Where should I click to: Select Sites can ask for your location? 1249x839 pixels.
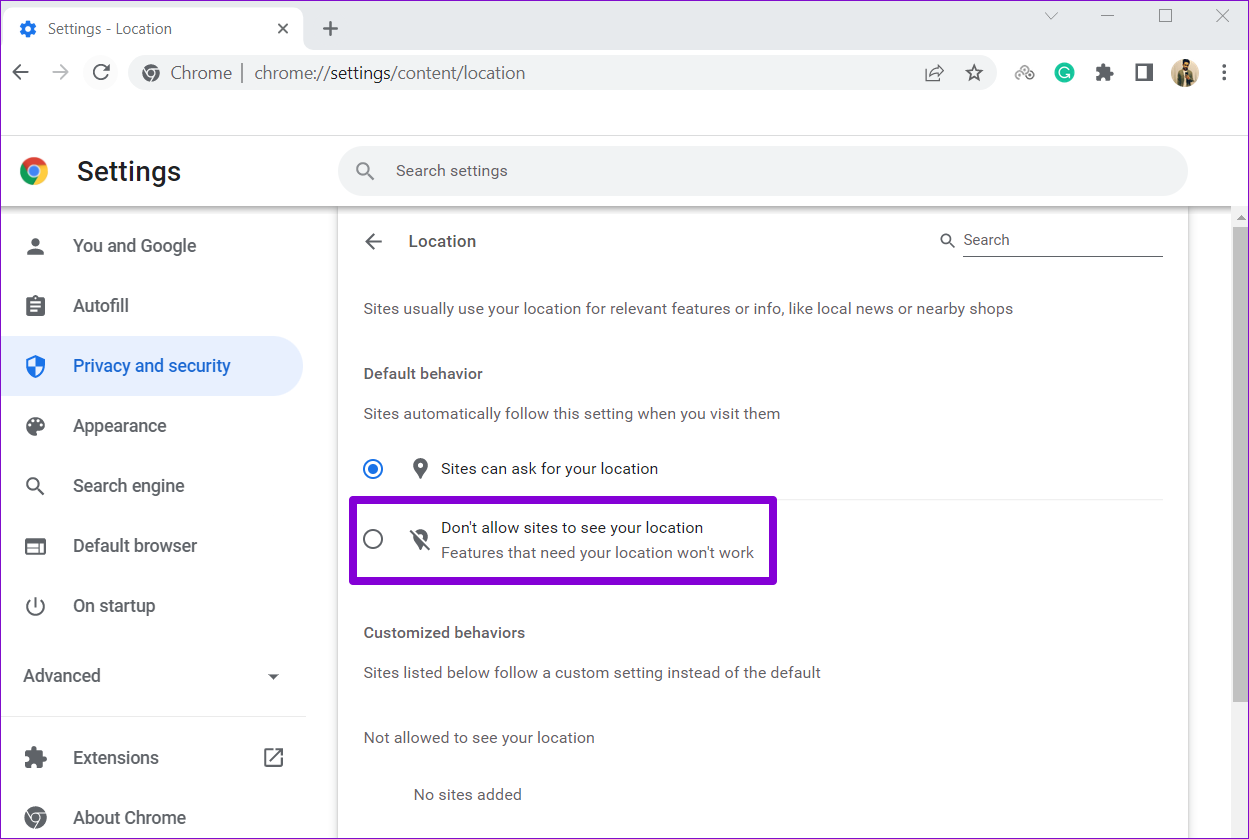373,468
